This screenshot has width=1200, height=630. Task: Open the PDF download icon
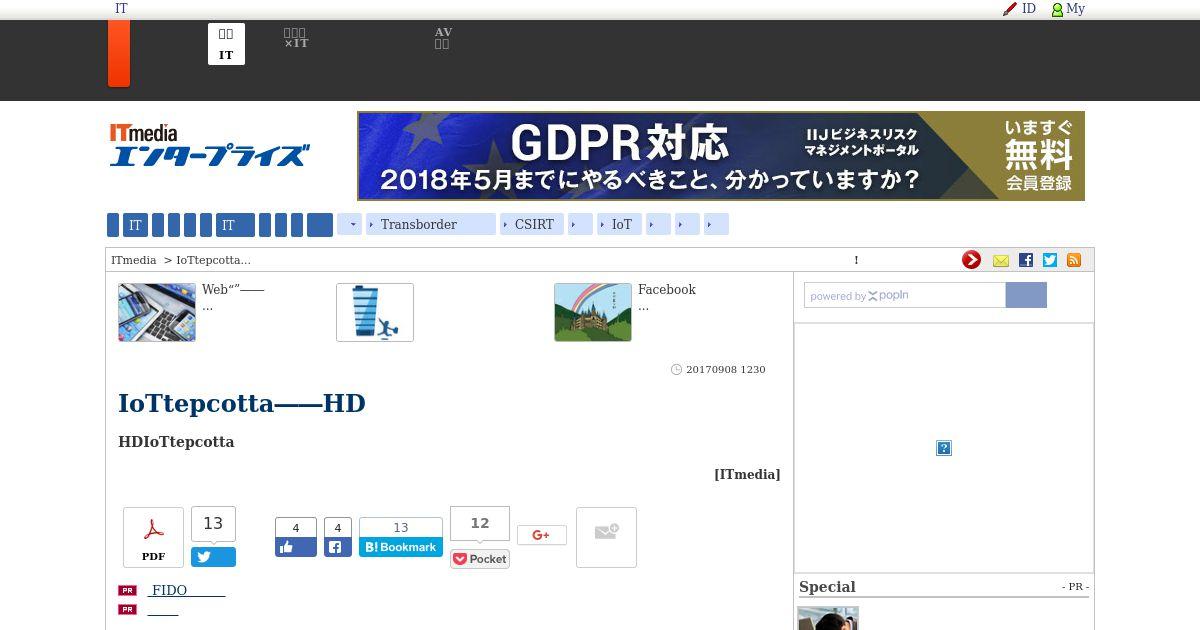(153, 537)
